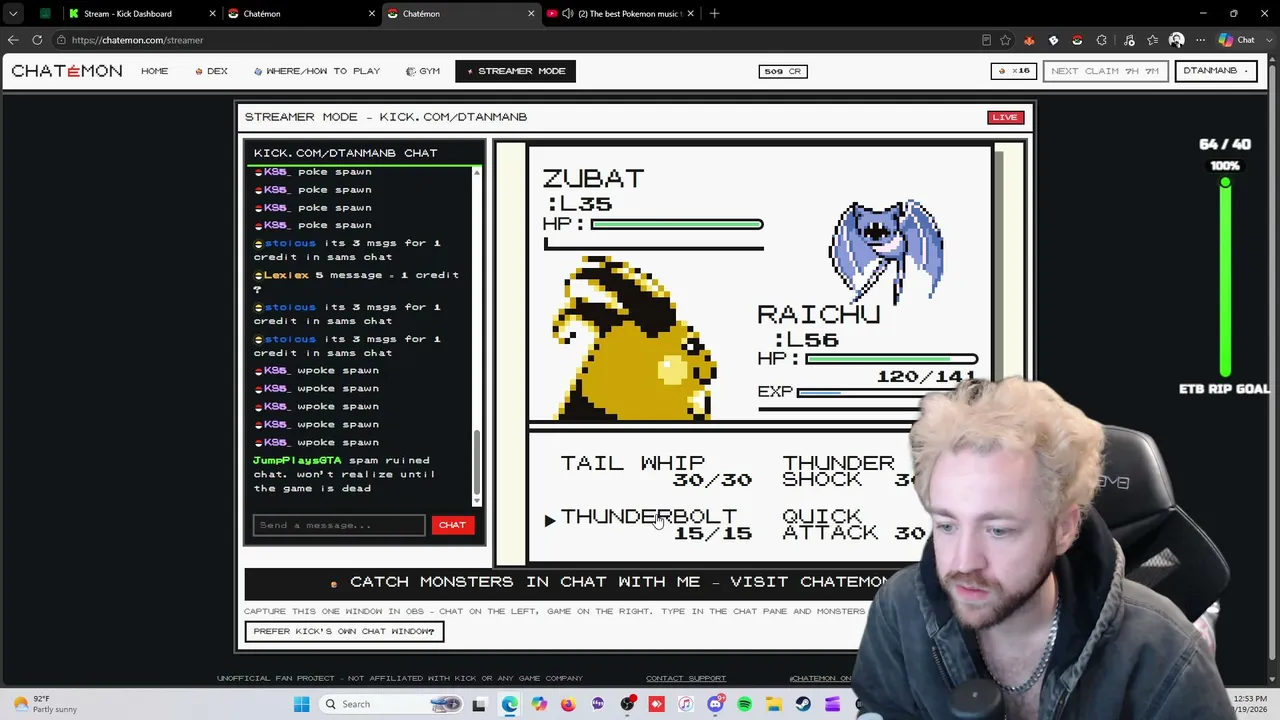Viewport: 1280px width, 720px height.
Task: Launch Copilot from the taskbar
Action: (x=539, y=704)
